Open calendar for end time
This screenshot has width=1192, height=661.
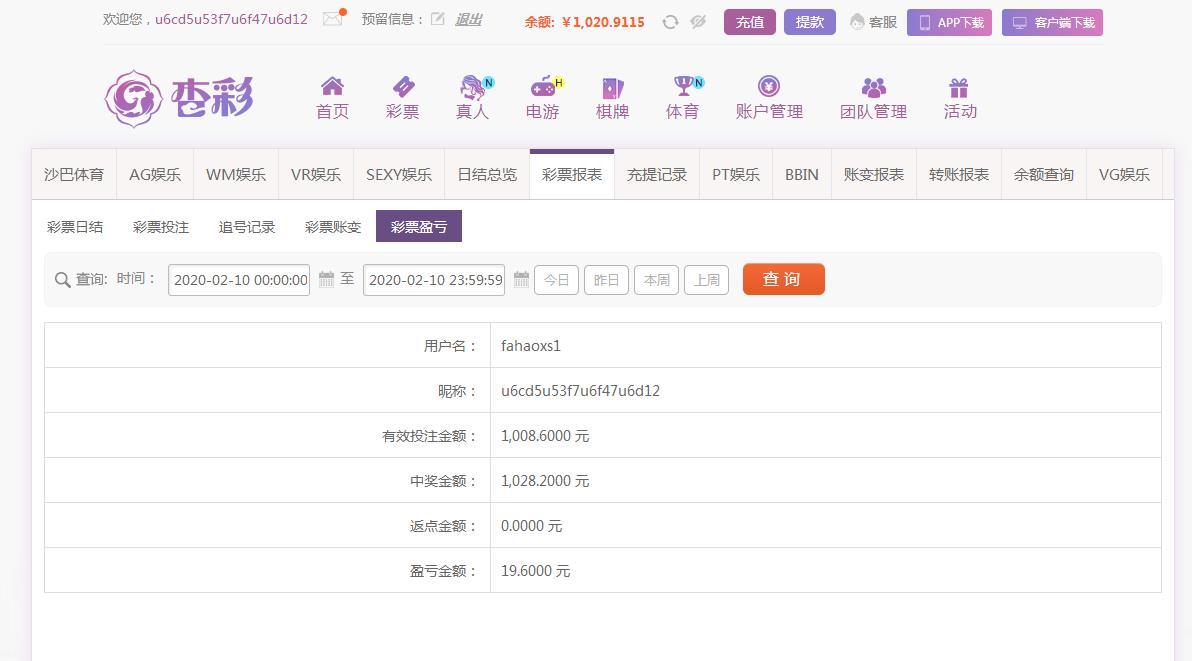point(522,279)
